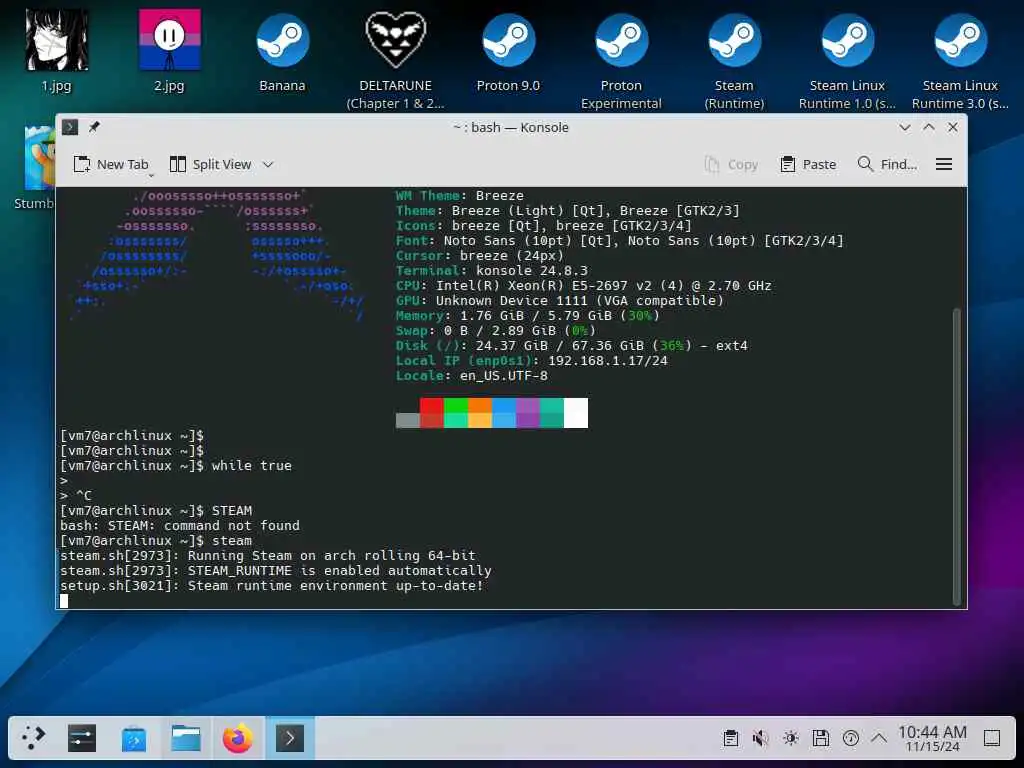Launch Firefox from the taskbar
Image resolution: width=1024 pixels, height=768 pixels.
tap(238, 738)
